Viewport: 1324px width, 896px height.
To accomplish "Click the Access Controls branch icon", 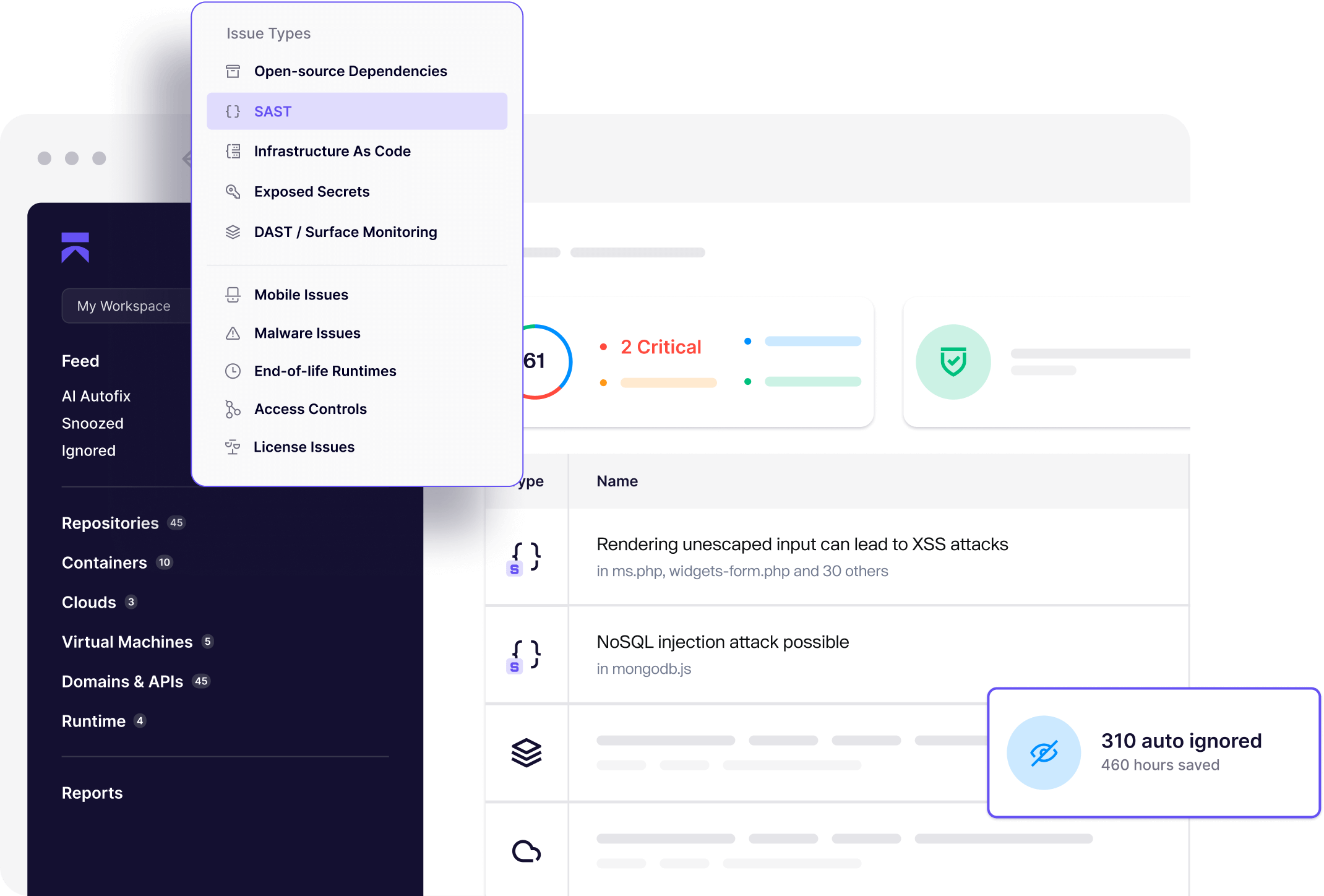I will tap(233, 409).
